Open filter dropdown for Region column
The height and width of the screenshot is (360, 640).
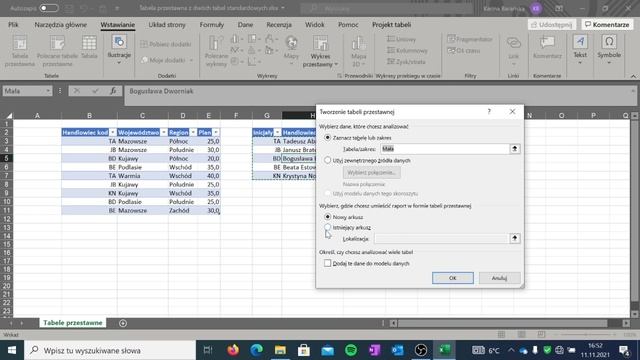tap(193, 133)
